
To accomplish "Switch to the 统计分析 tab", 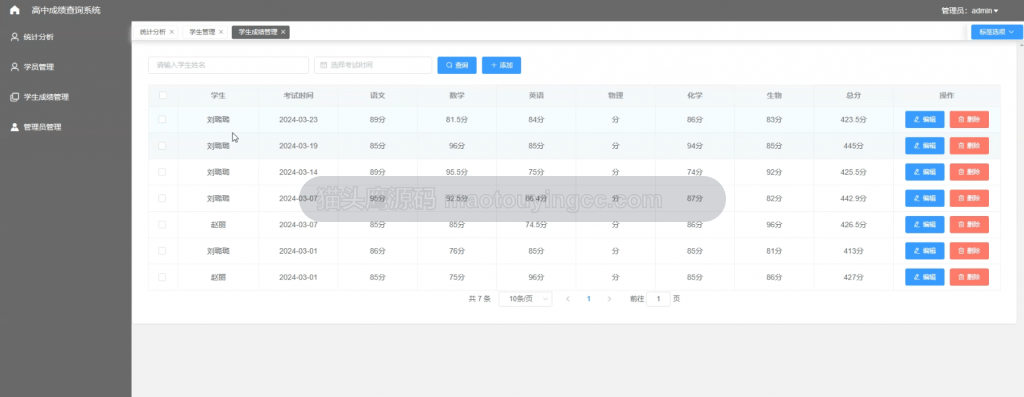I will pyautogui.click(x=153, y=31).
